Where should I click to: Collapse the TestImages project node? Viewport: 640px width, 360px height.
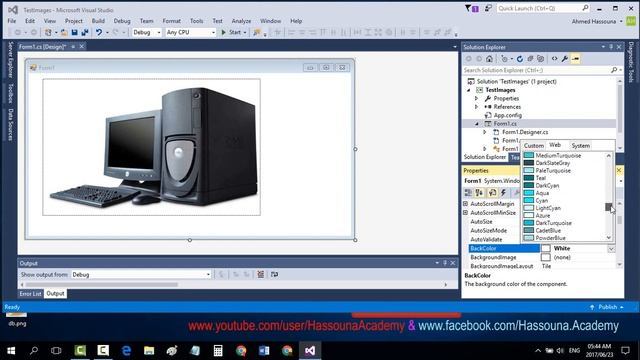[469, 90]
